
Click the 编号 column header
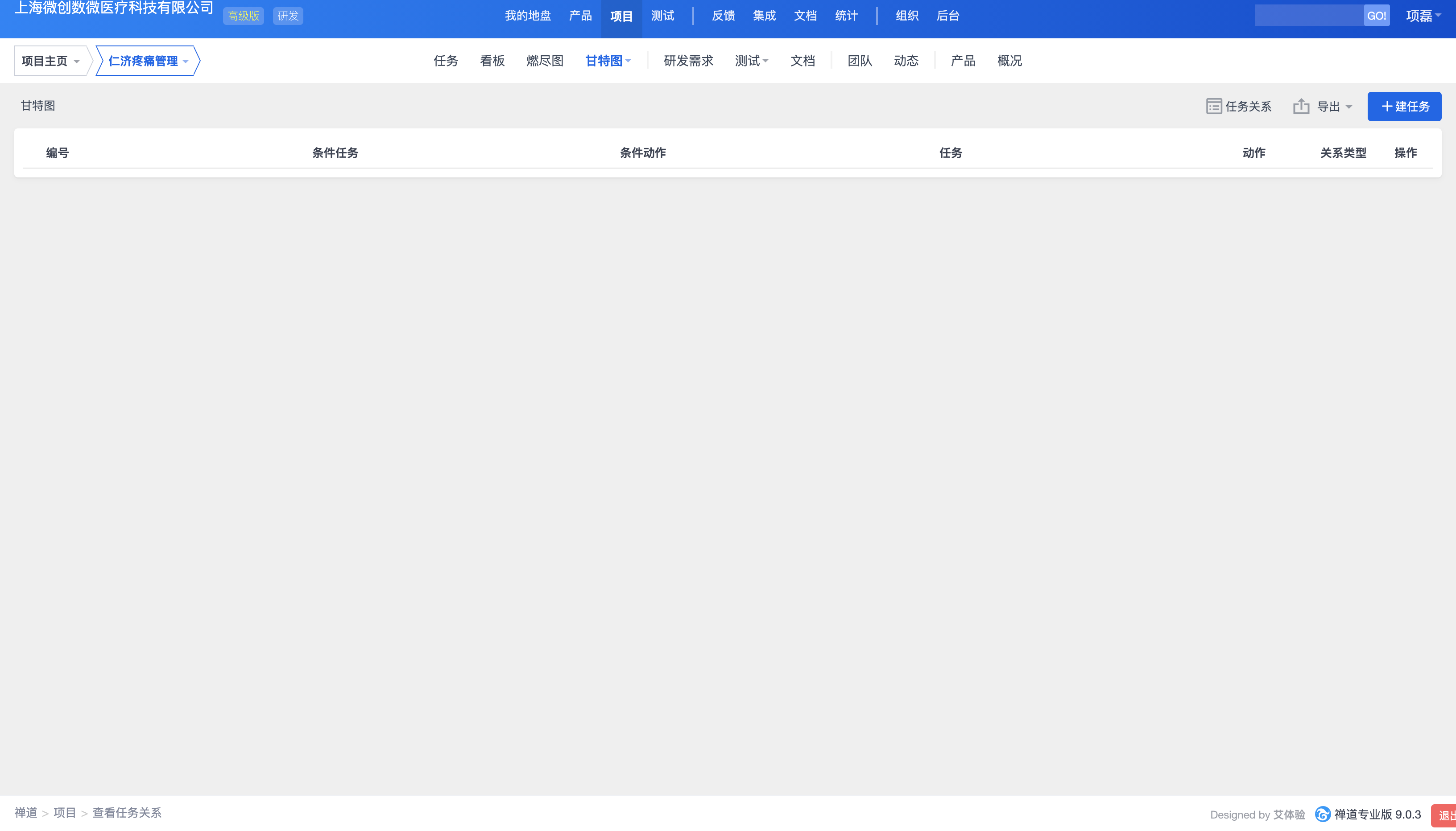[x=57, y=153]
